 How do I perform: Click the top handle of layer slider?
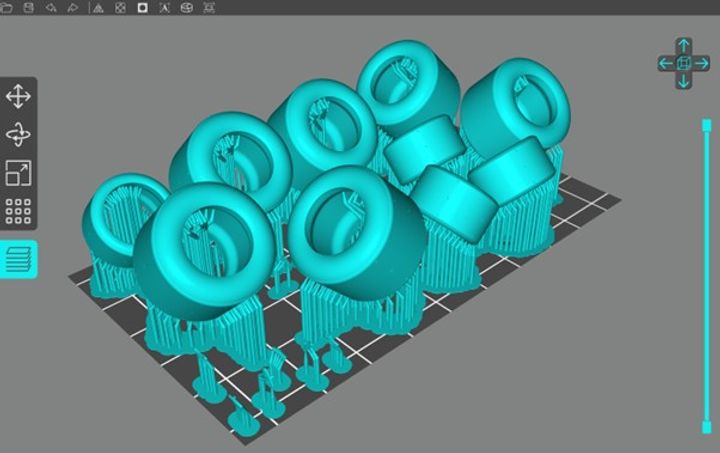706,124
